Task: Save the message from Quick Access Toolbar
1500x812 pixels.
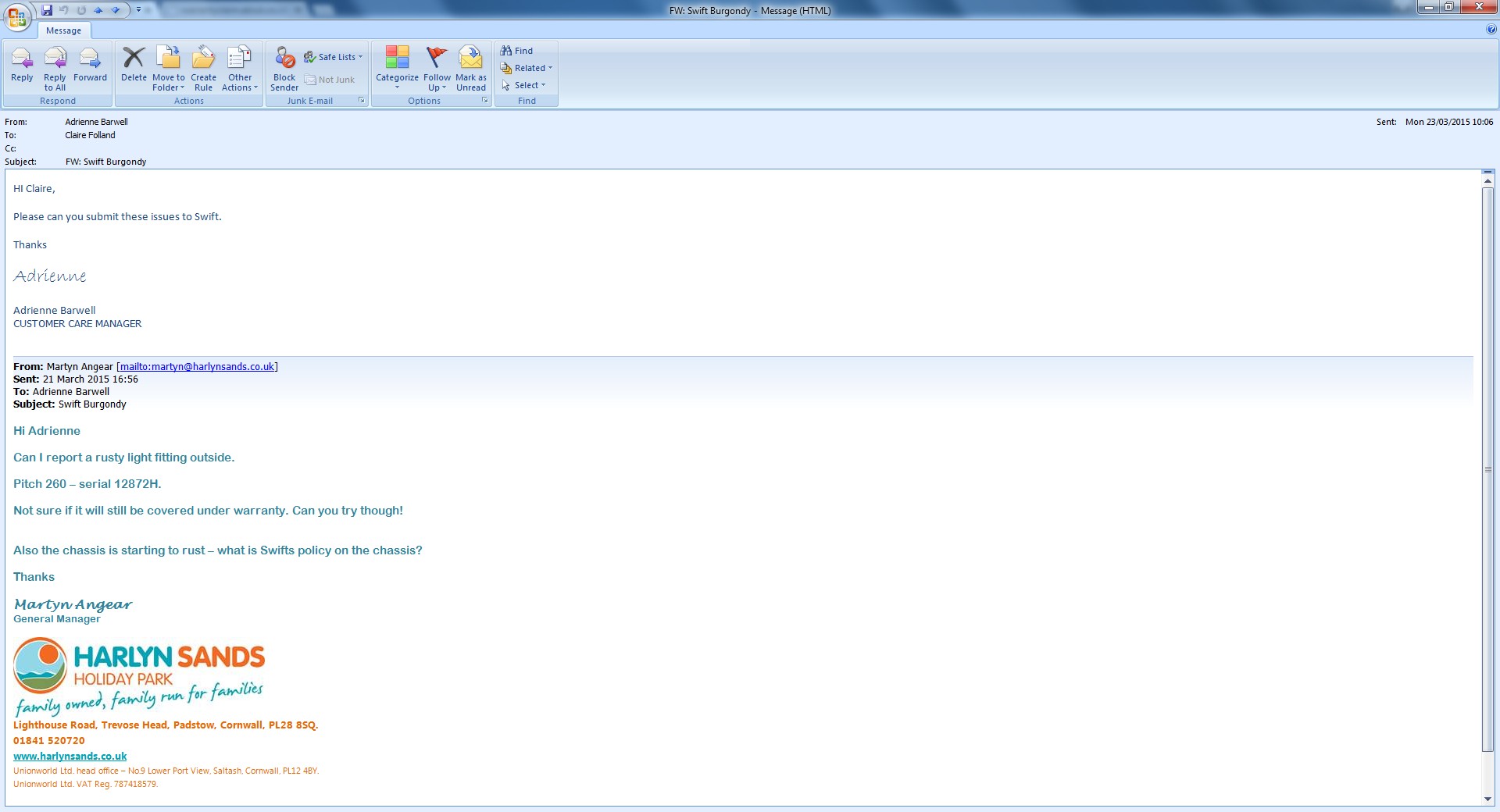Action: tap(47, 10)
